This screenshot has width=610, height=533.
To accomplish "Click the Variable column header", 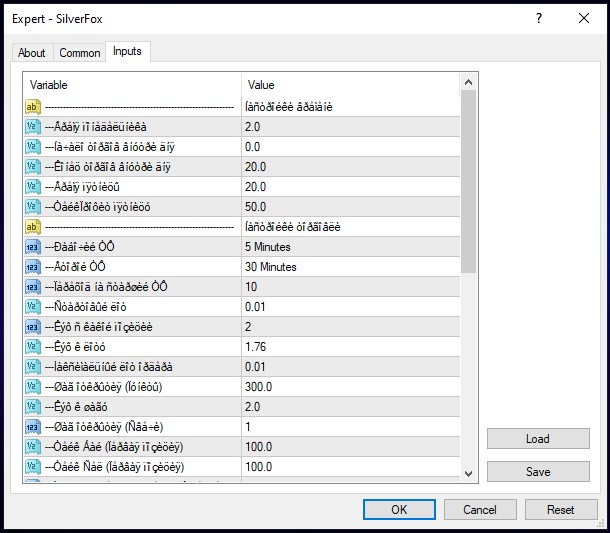I will click(132, 85).
